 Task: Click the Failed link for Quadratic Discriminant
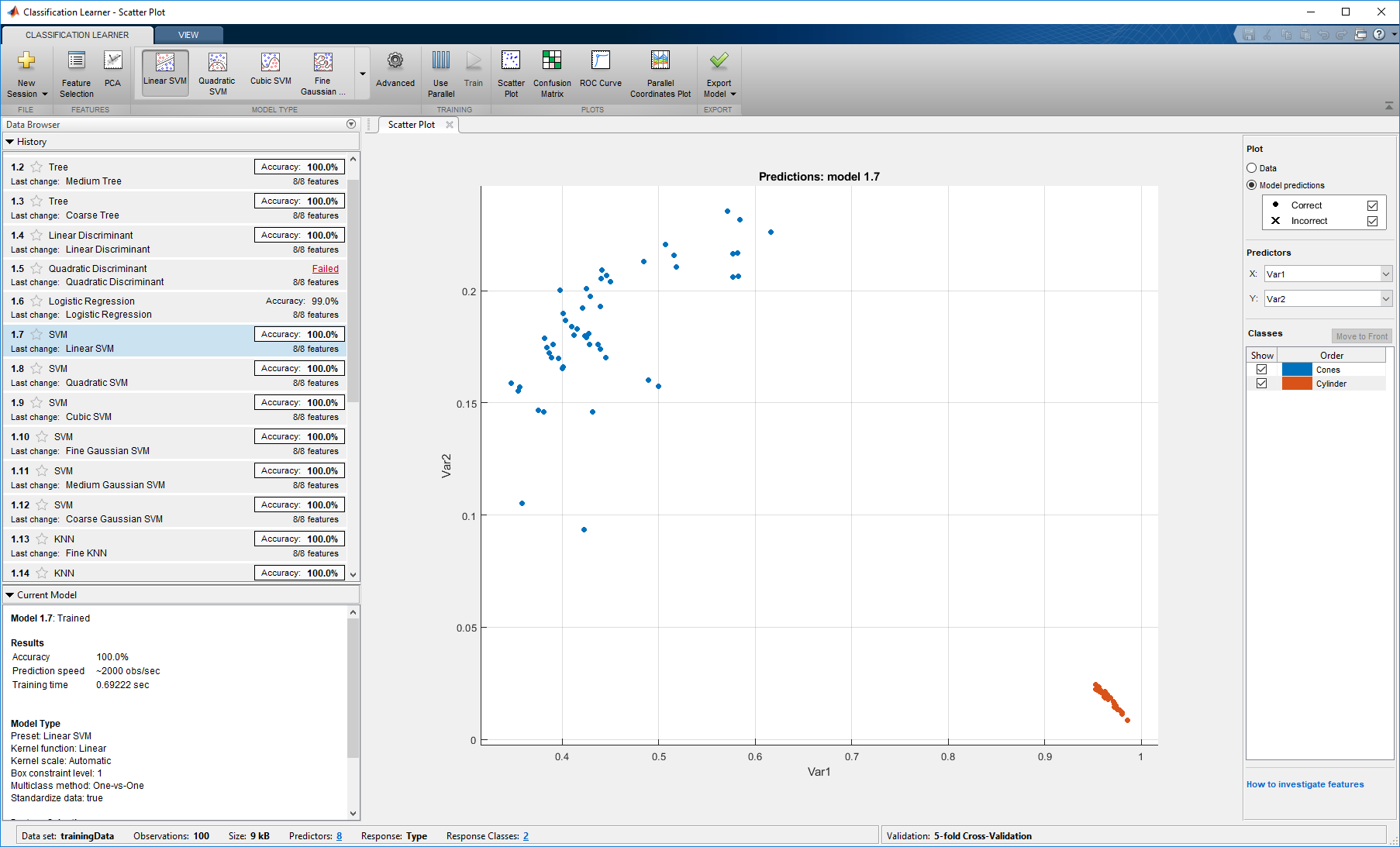pyautogui.click(x=326, y=269)
